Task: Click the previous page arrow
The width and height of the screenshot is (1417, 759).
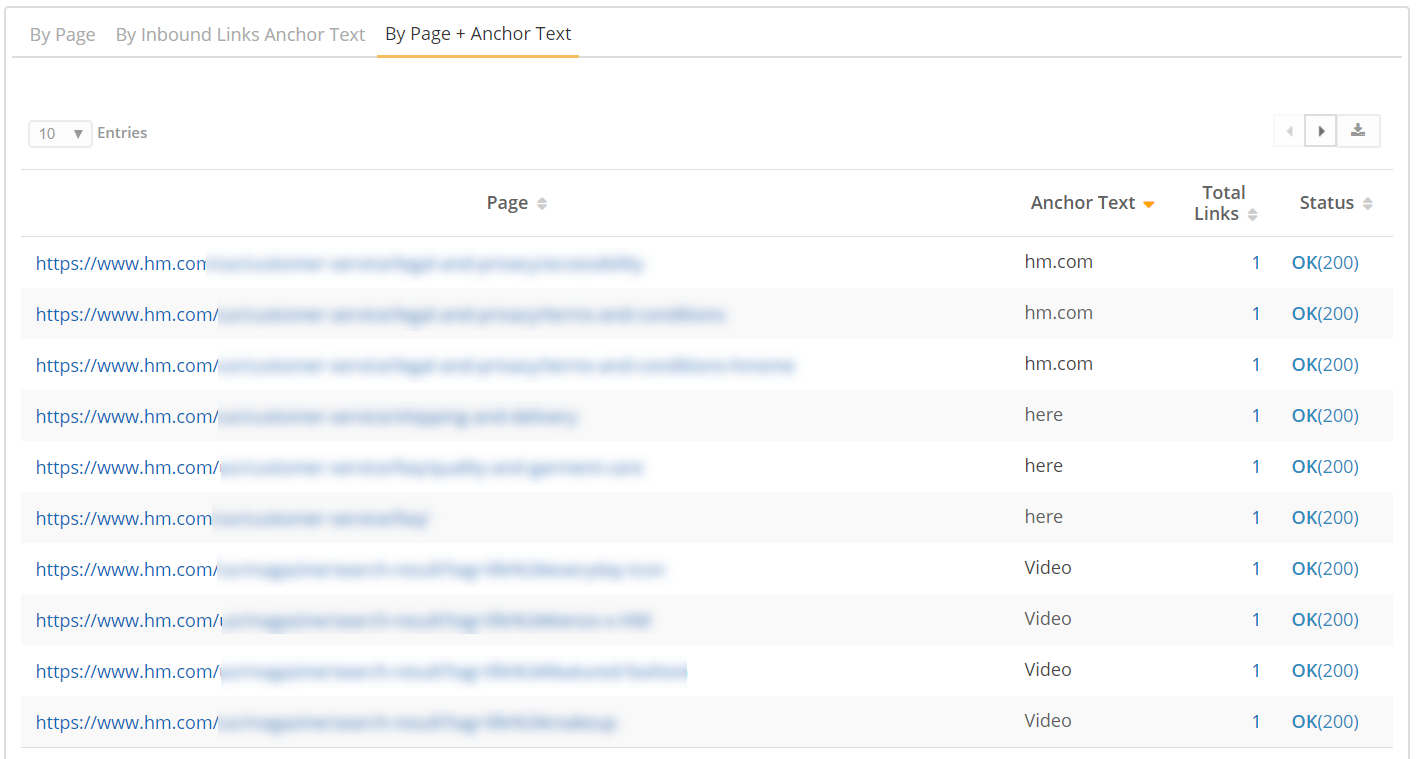Action: click(x=1288, y=130)
